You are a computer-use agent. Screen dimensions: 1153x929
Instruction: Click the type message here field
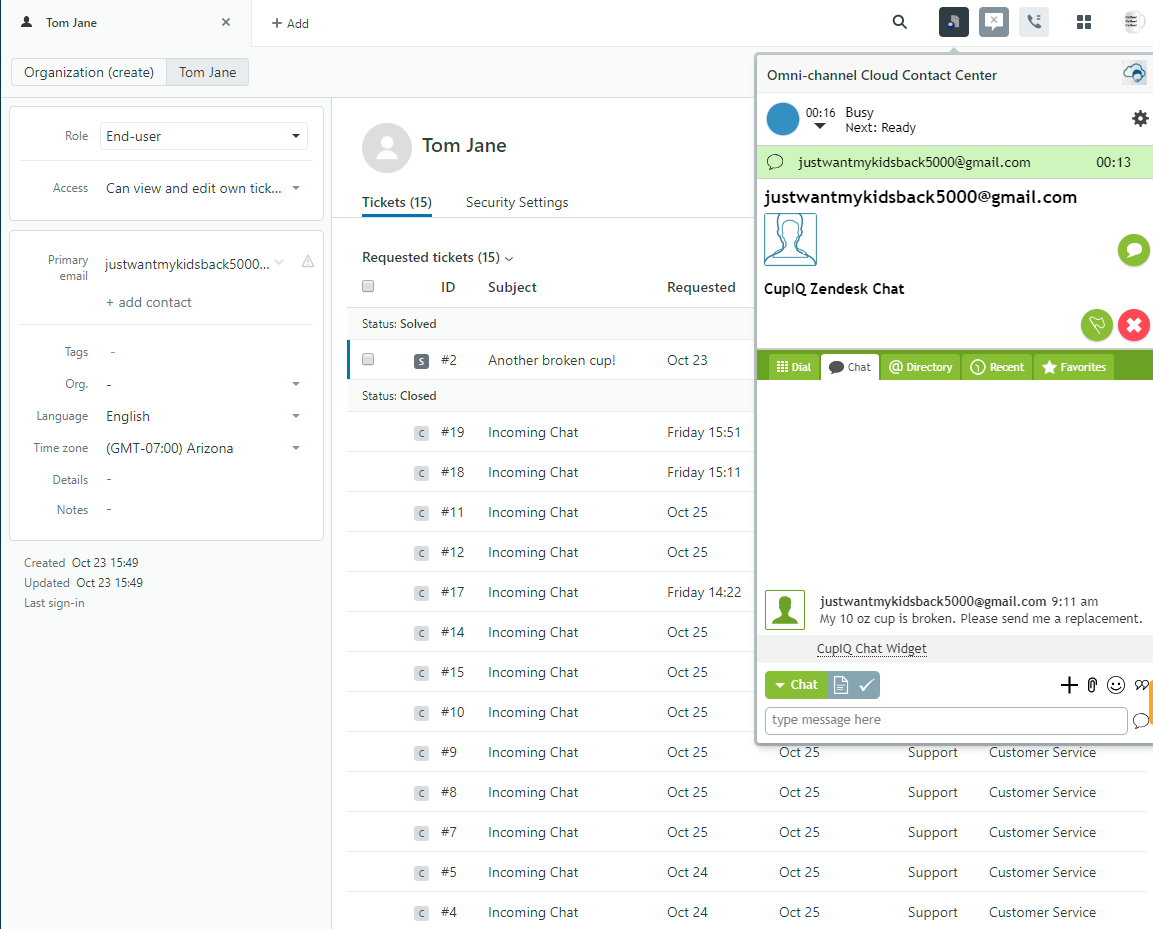click(946, 720)
